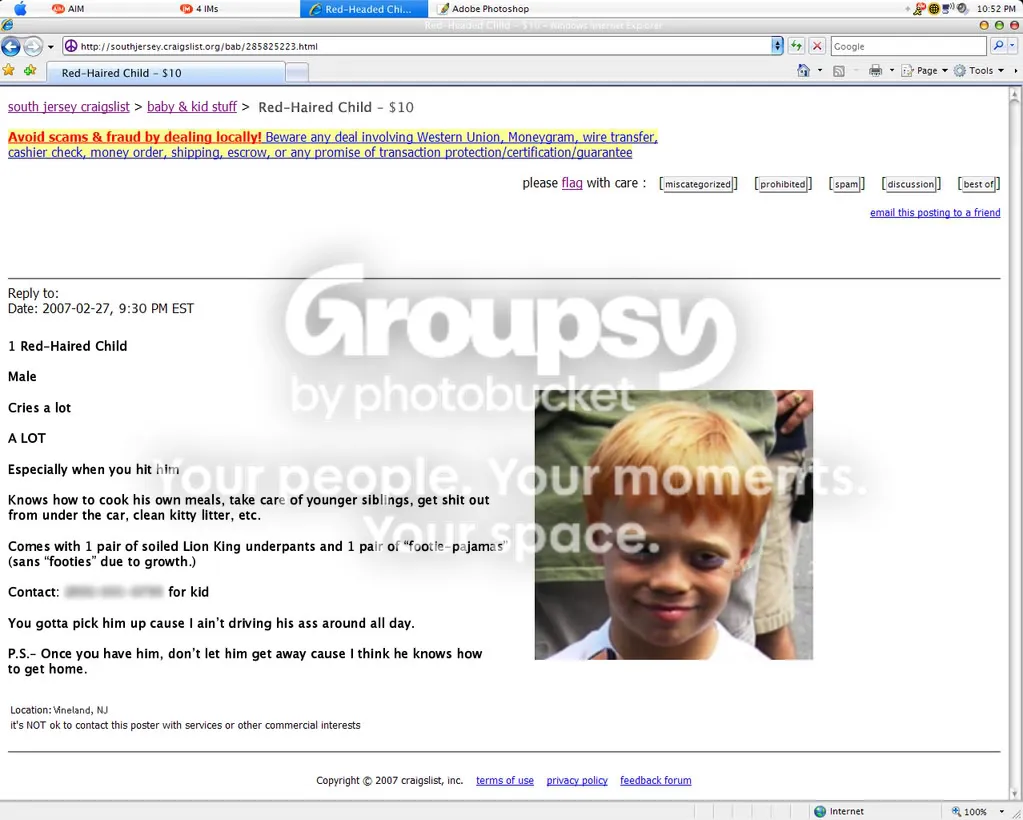This screenshot has width=1023, height=820.
Task: Click the system tray volume speaker icon
Action: (962, 8)
